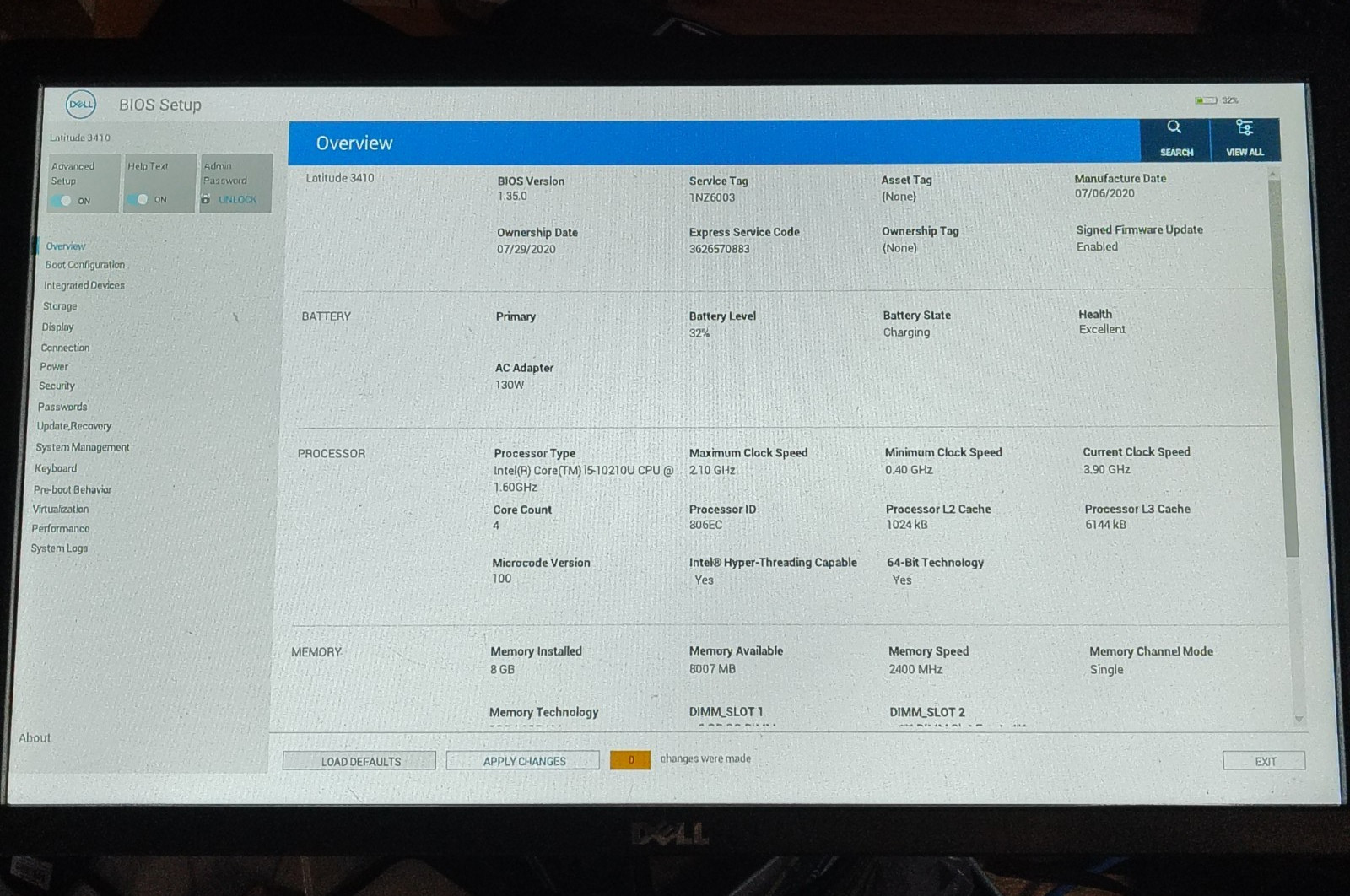Open Performance section

tap(61, 528)
